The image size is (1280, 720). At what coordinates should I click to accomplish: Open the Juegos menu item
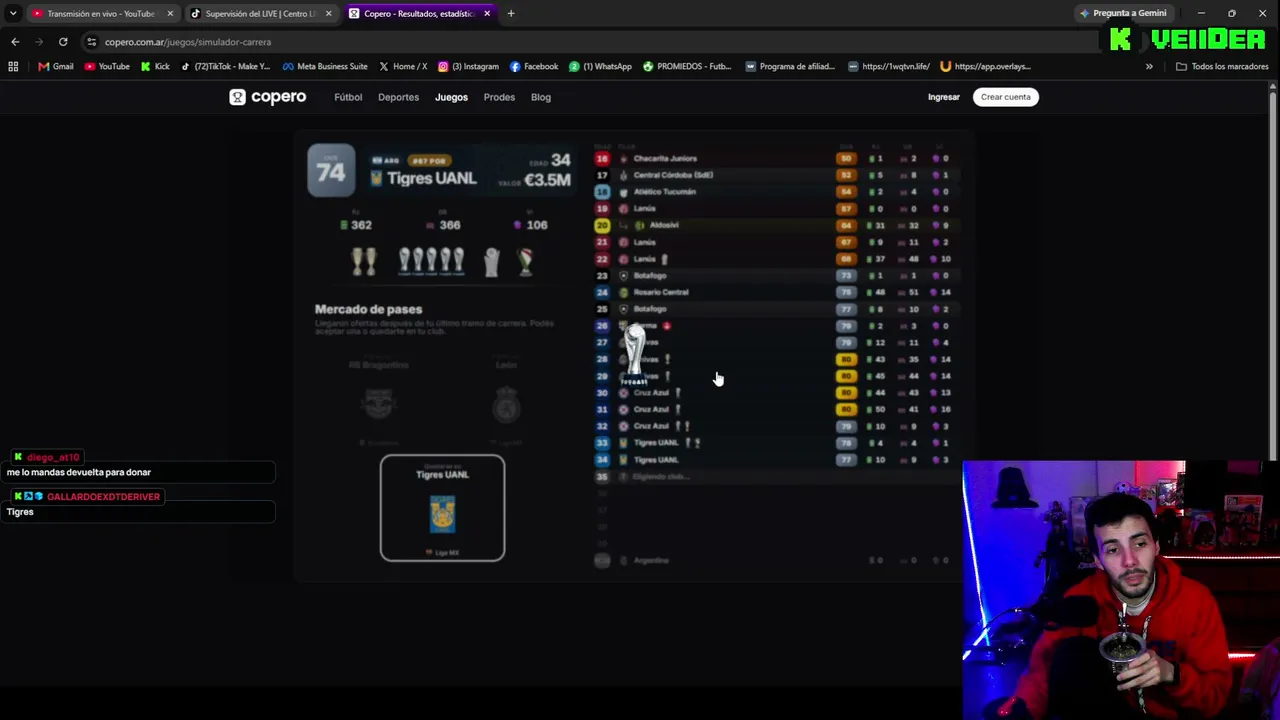point(451,97)
